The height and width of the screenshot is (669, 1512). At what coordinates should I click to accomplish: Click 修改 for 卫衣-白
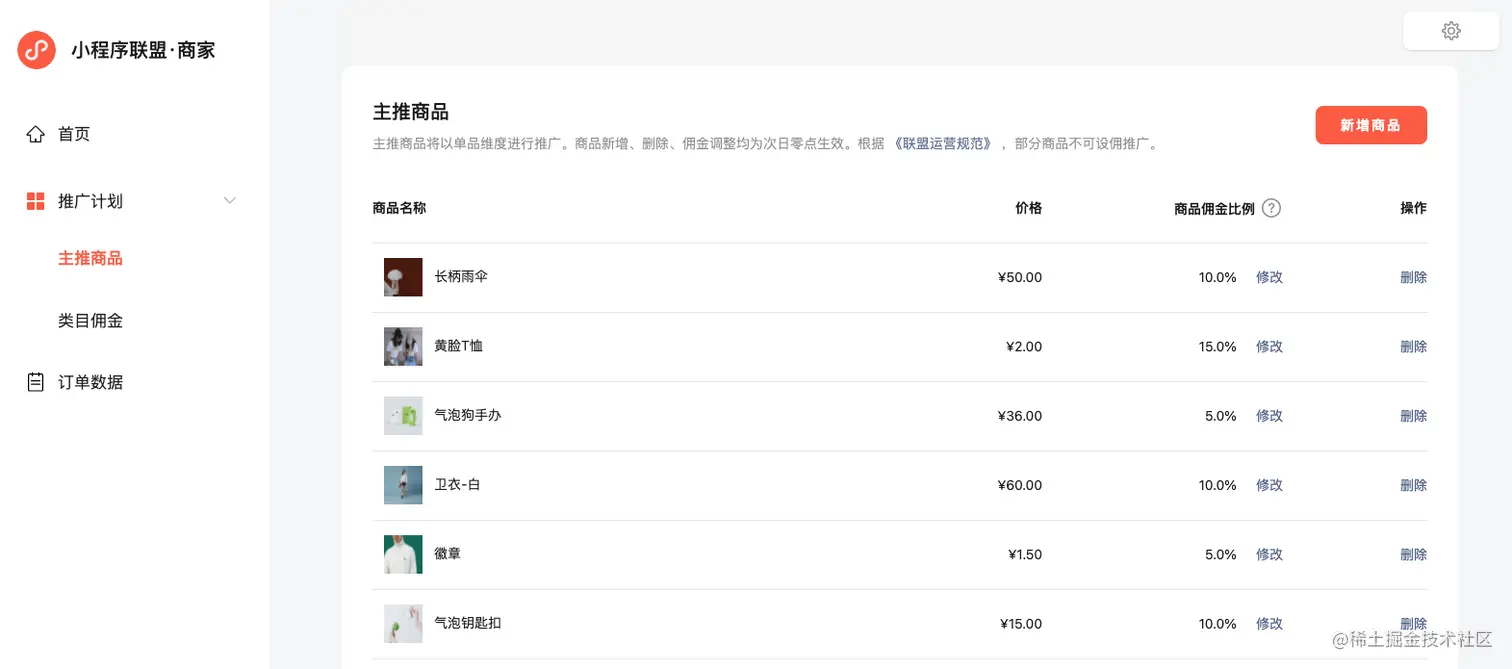tap(1269, 484)
